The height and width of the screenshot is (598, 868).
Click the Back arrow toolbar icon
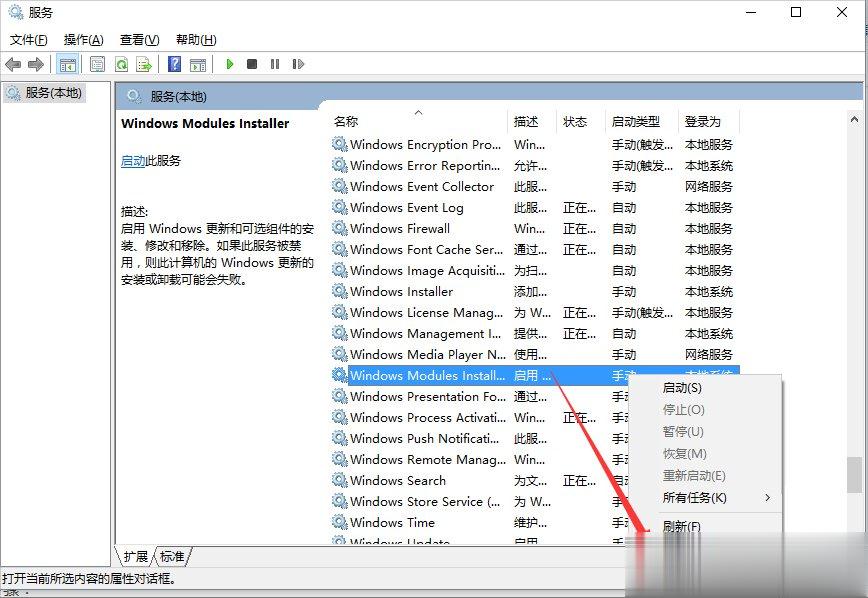pyautogui.click(x=13, y=65)
